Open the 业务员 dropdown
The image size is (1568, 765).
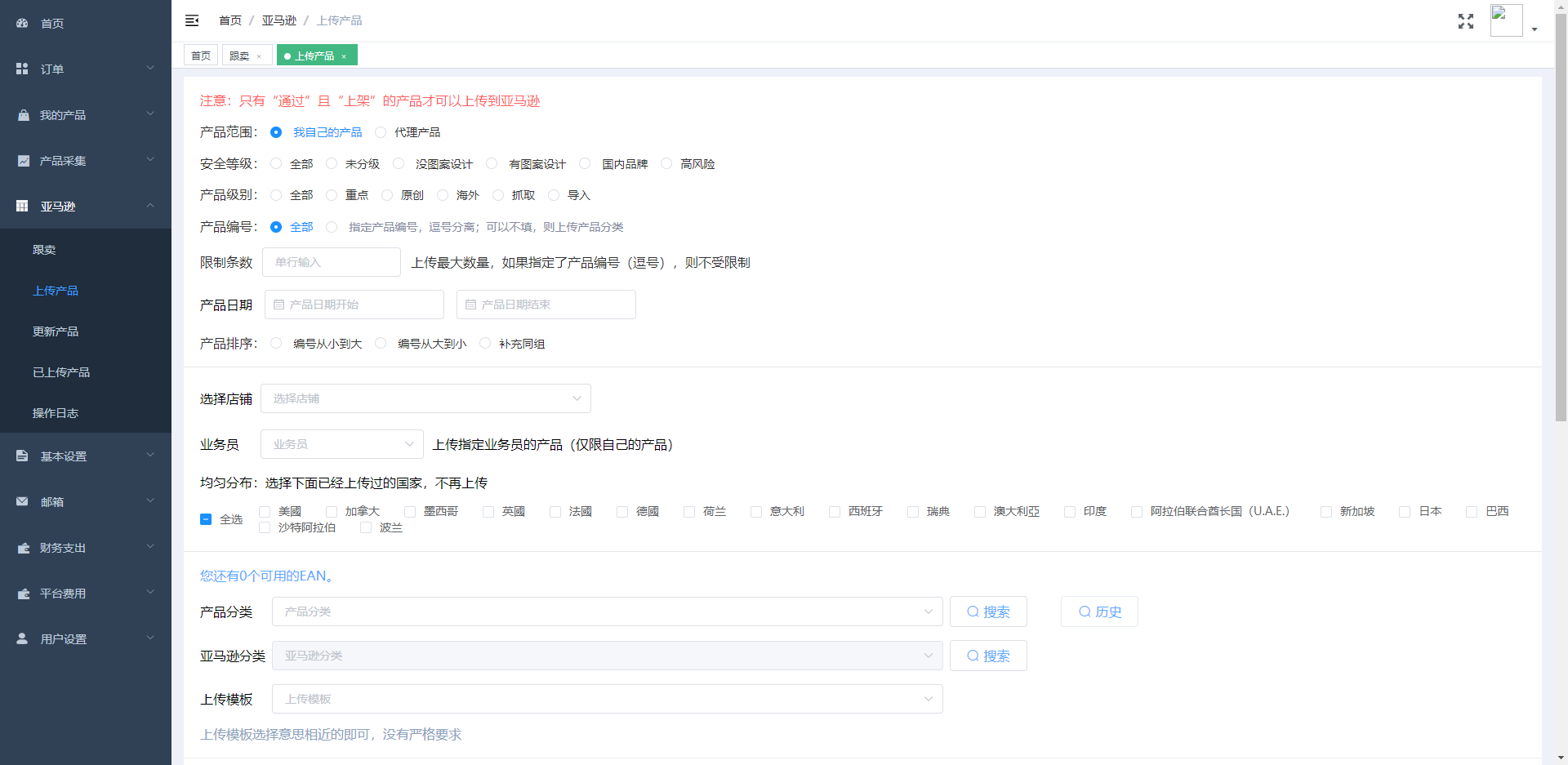tap(341, 444)
